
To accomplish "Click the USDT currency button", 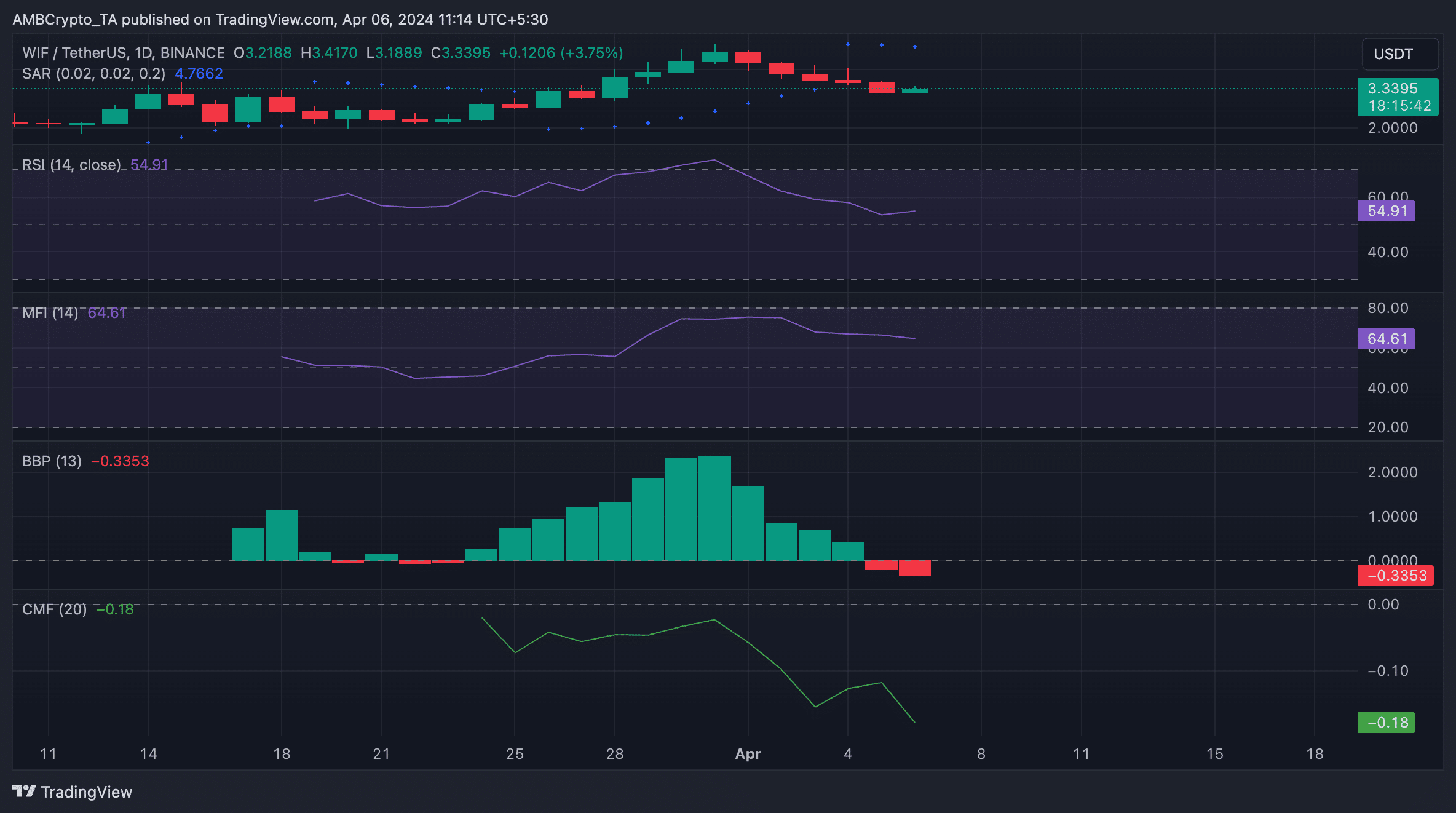I will 1400,54.
